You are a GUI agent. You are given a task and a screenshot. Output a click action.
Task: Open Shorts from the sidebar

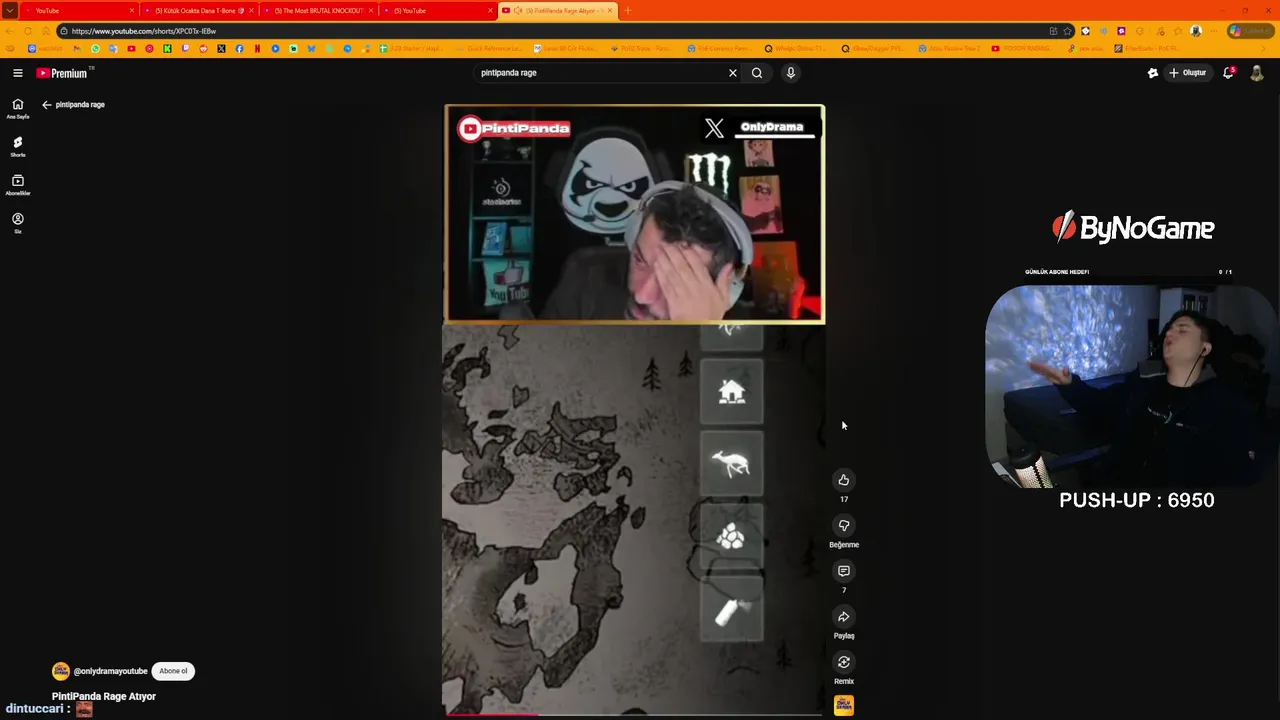coord(18,146)
